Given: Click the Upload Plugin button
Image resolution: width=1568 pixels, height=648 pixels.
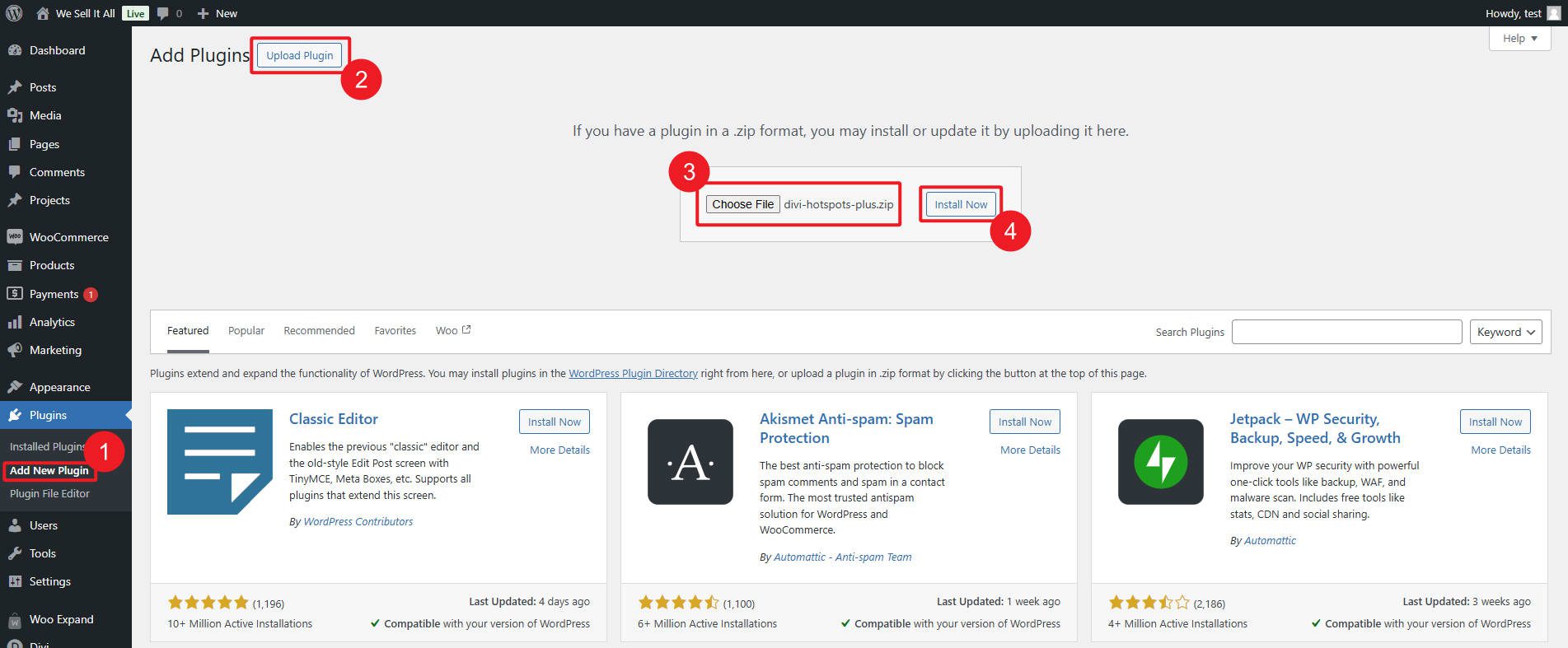Looking at the screenshot, I should coord(300,55).
